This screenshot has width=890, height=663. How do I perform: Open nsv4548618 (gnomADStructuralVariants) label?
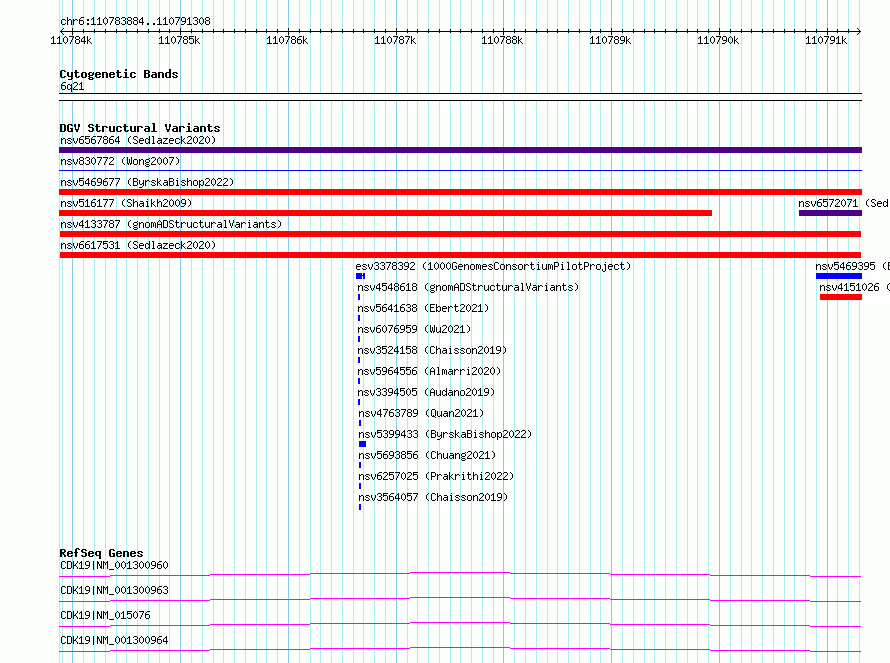[468, 287]
